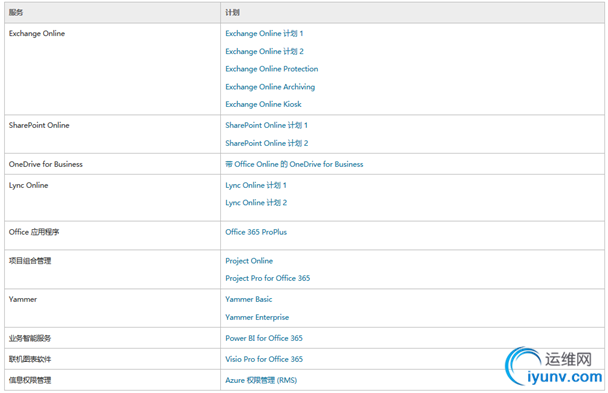The height and width of the screenshot is (393, 608).
Task: Open the Visio Pro for Office 365 link
Action: (264, 359)
